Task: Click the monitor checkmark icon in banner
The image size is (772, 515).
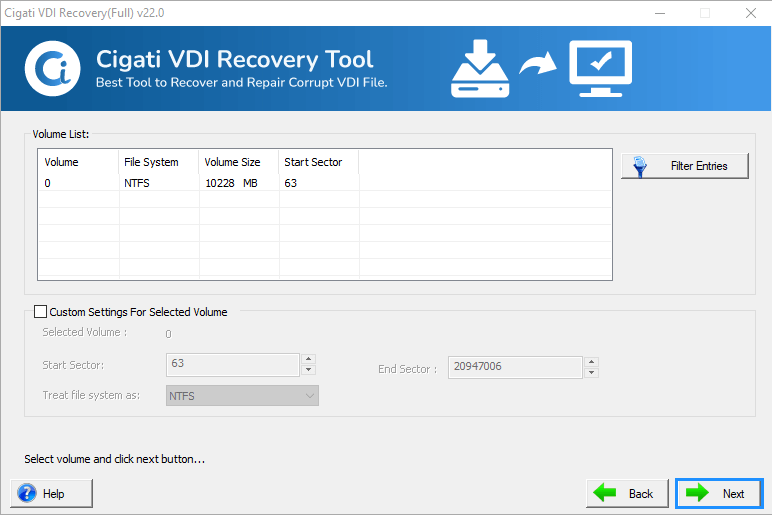Action: click(x=601, y=68)
